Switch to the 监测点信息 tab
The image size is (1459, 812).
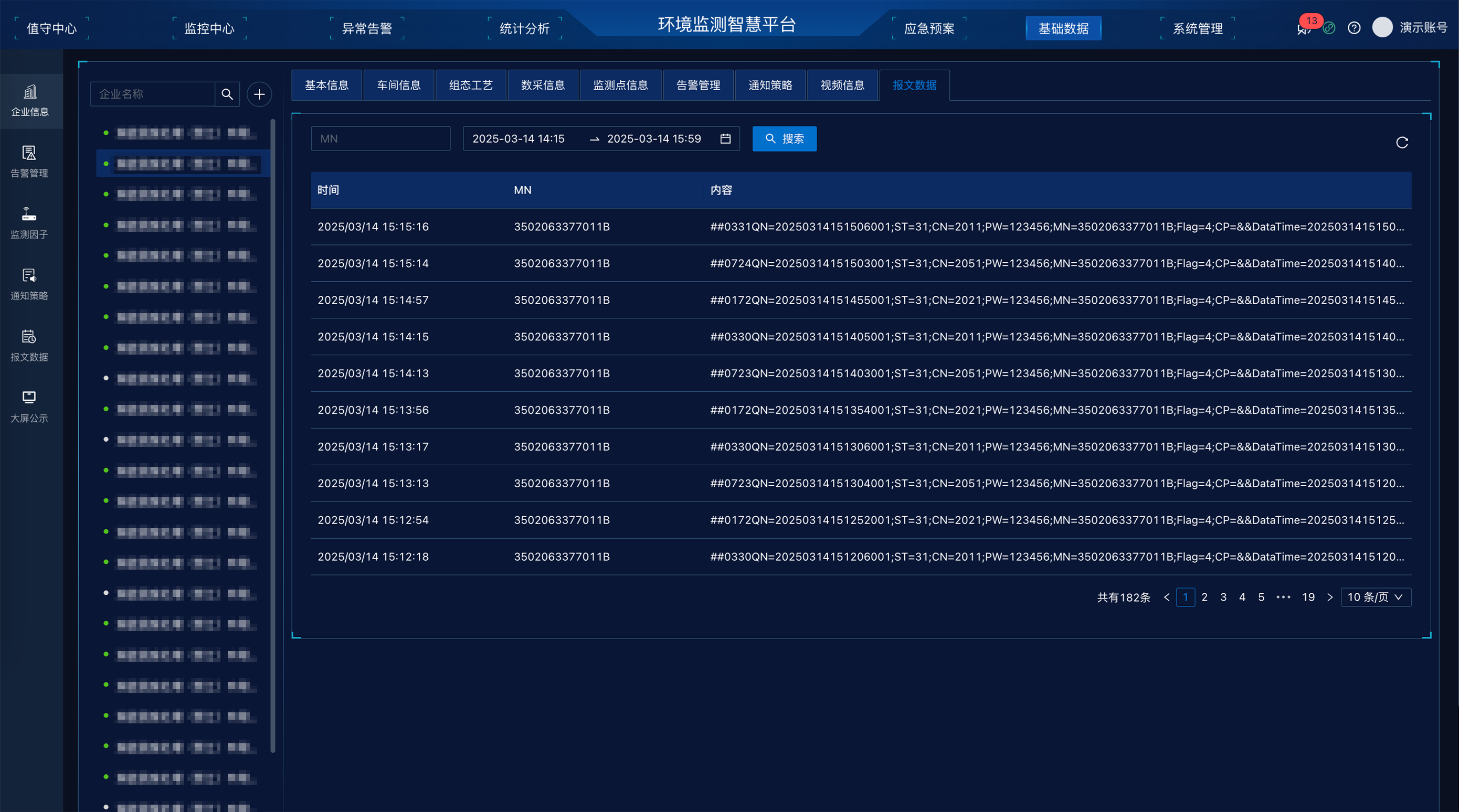tap(620, 85)
